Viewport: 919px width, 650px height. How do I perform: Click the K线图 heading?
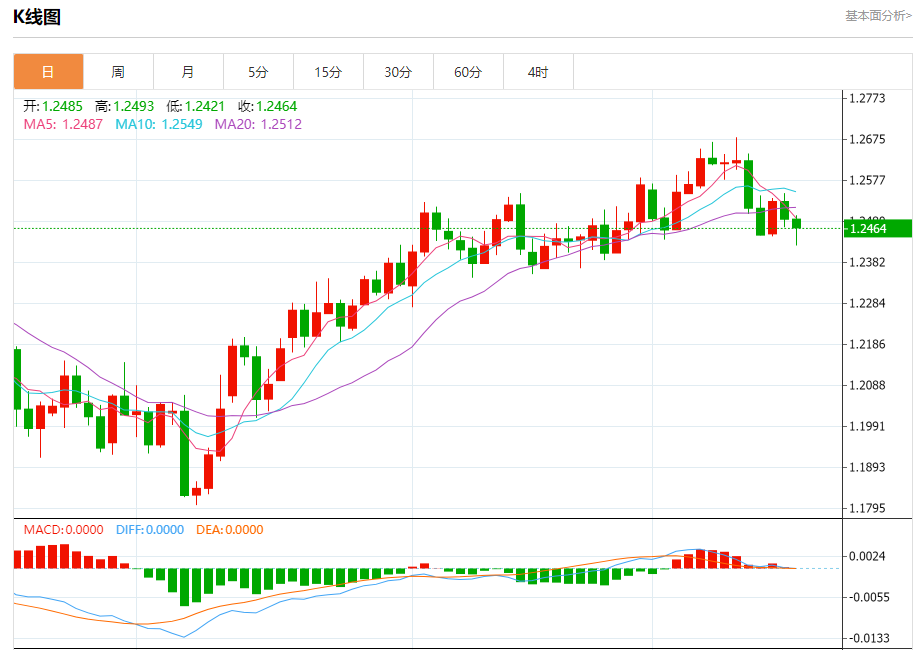tap(37, 17)
